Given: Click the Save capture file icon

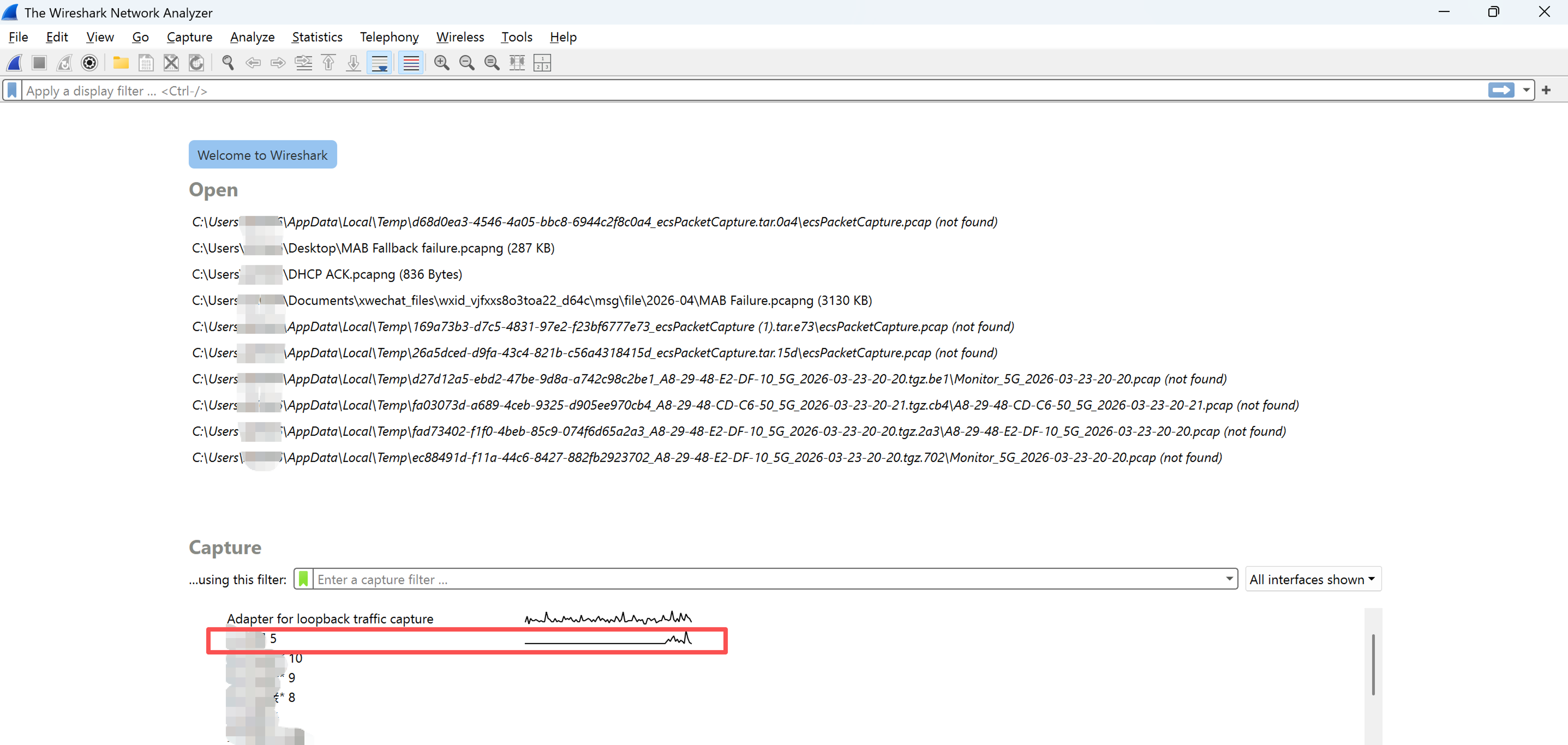Looking at the screenshot, I should pyautogui.click(x=146, y=63).
